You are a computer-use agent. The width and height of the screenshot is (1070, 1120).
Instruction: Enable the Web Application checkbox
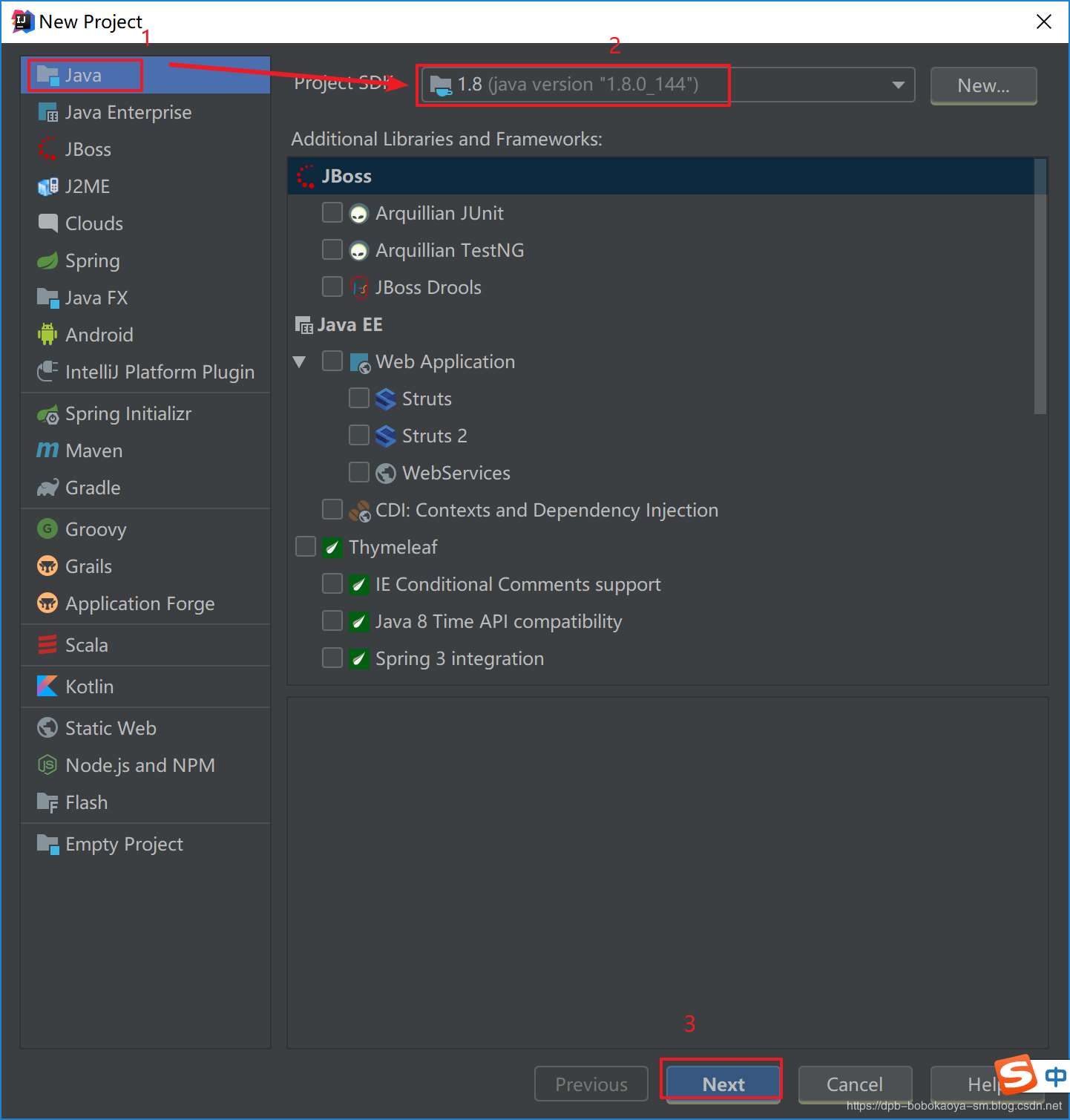point(332,361)
